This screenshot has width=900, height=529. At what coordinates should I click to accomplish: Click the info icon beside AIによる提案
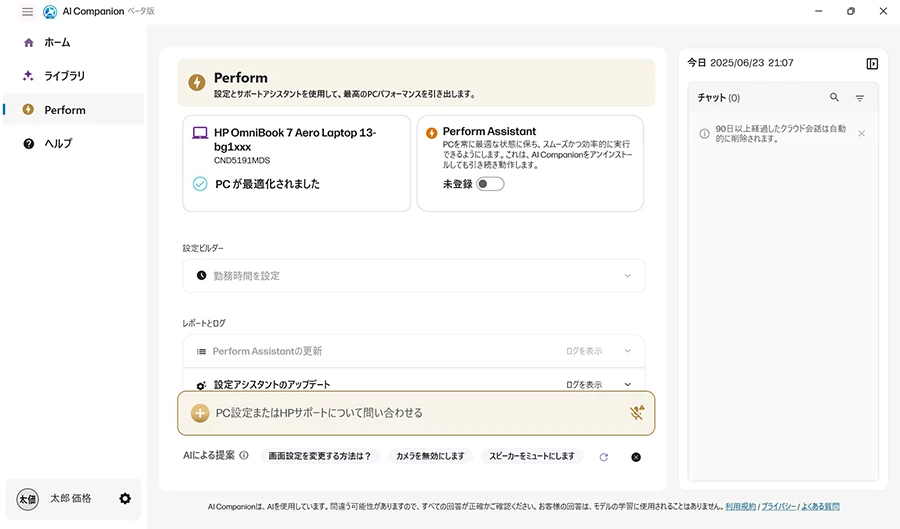point(244,455)
